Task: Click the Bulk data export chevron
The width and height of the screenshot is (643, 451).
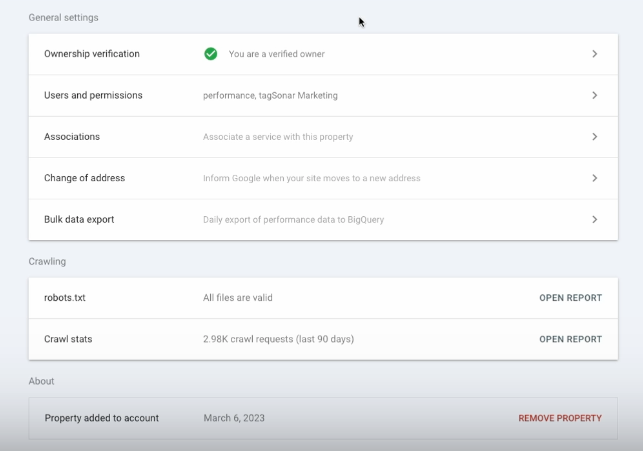Action: [x=594, y=219]
